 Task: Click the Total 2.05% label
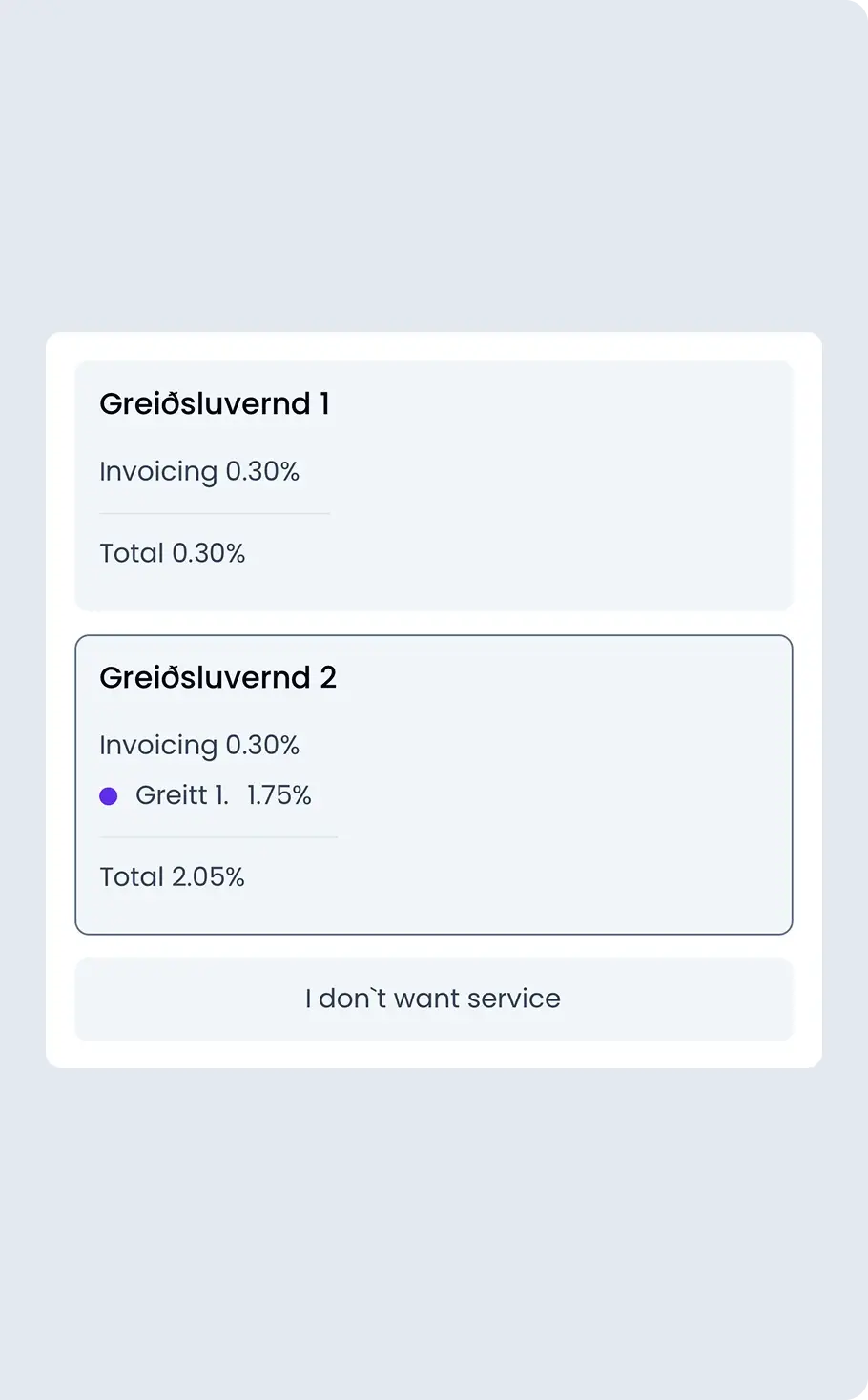pos(172,875)
